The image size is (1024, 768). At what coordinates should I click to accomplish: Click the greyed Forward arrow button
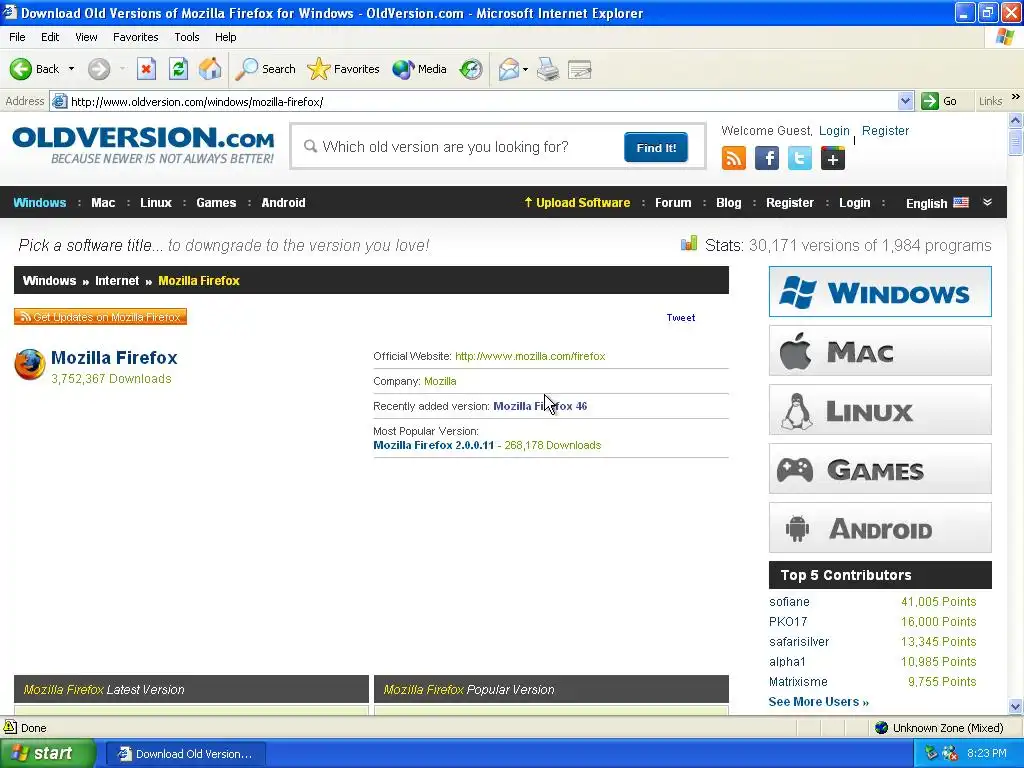tap(99, 69)
